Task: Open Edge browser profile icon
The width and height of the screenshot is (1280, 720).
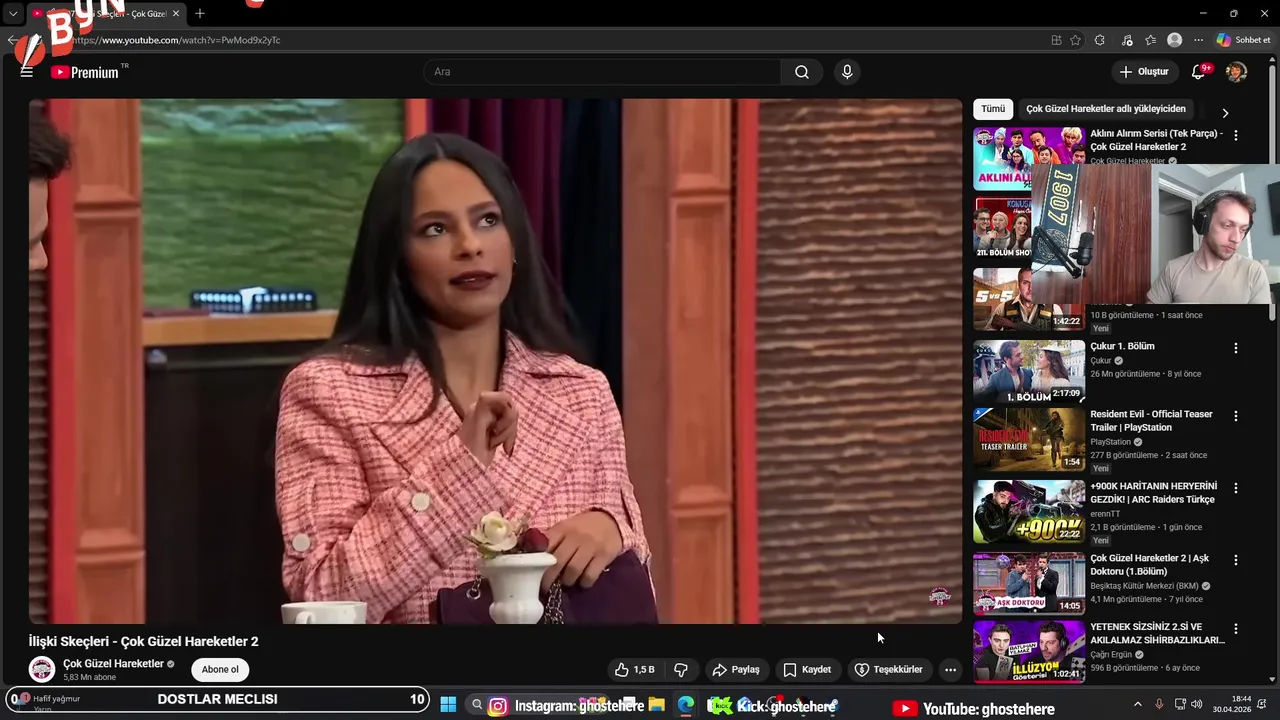Action: pyautogui.click(x=1175, y=40)
